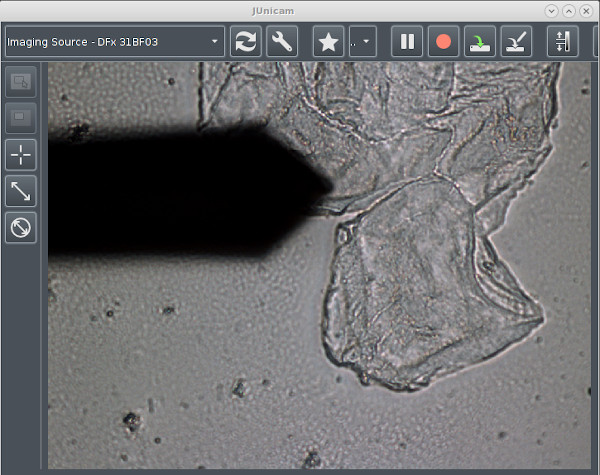Select the diagonal line measurement tool
This screenshot has width=600, height=475.
pyautogui.click(x=21, y=191)
